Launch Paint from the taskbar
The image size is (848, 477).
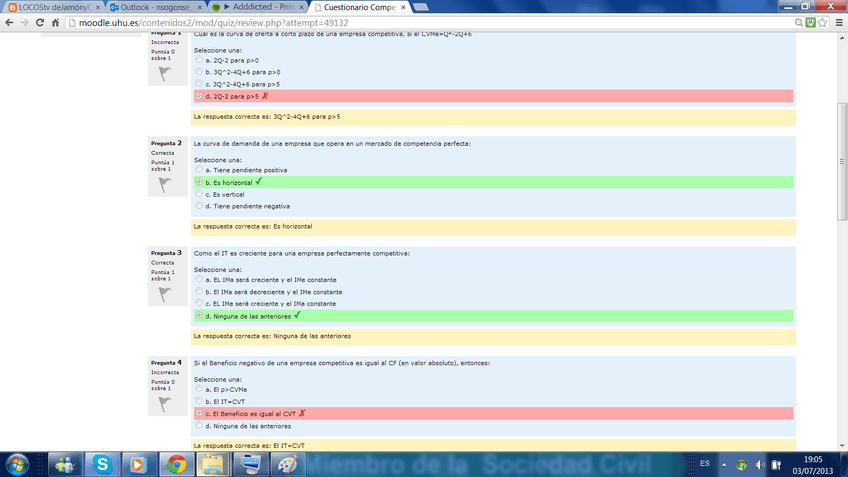(x=286, y=464)
